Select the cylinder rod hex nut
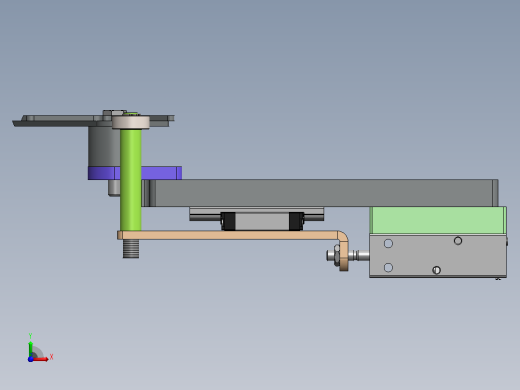This screenshot has width=520, height=390. tap(336, 256)
